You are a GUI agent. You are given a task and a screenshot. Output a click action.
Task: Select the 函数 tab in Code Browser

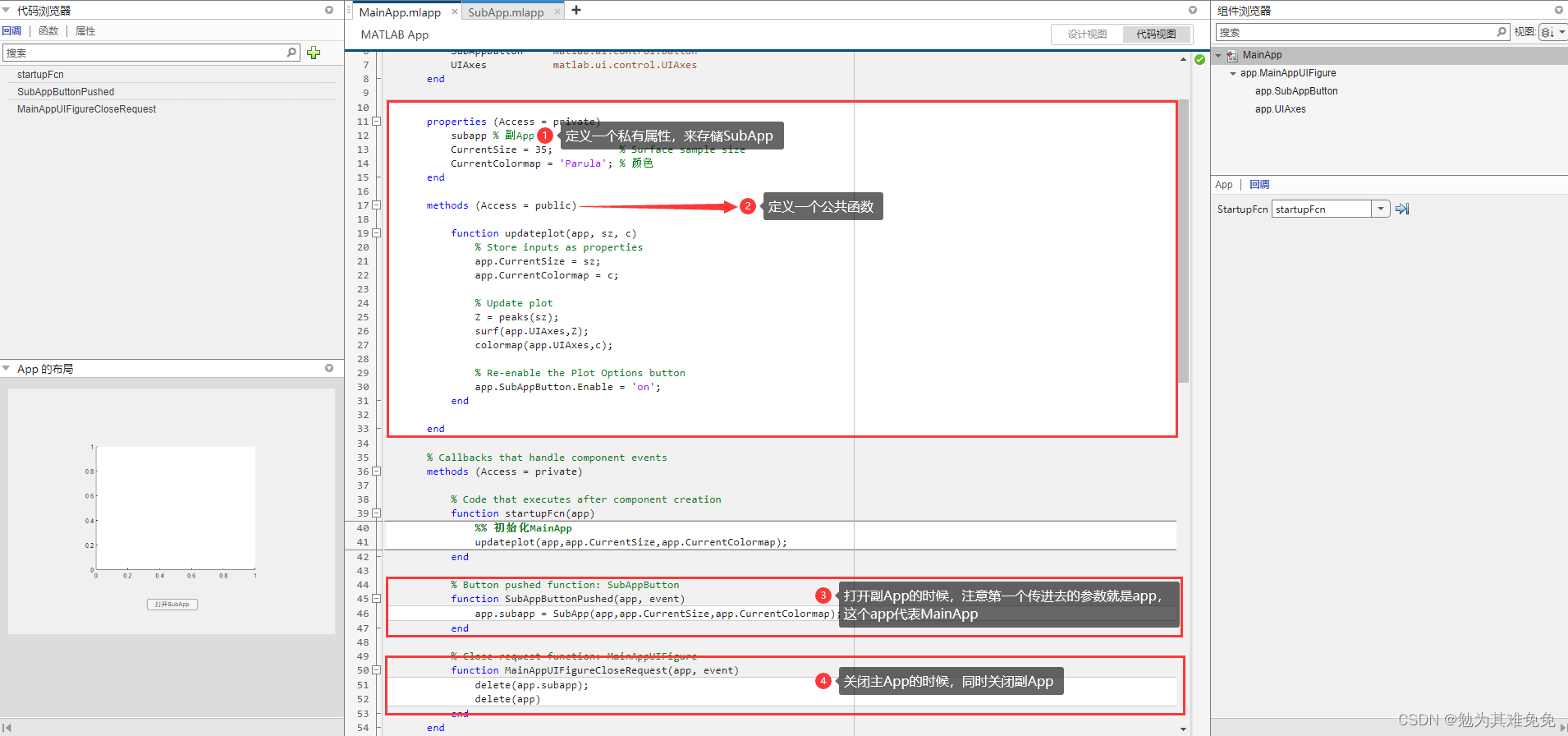tap(48, 31)
